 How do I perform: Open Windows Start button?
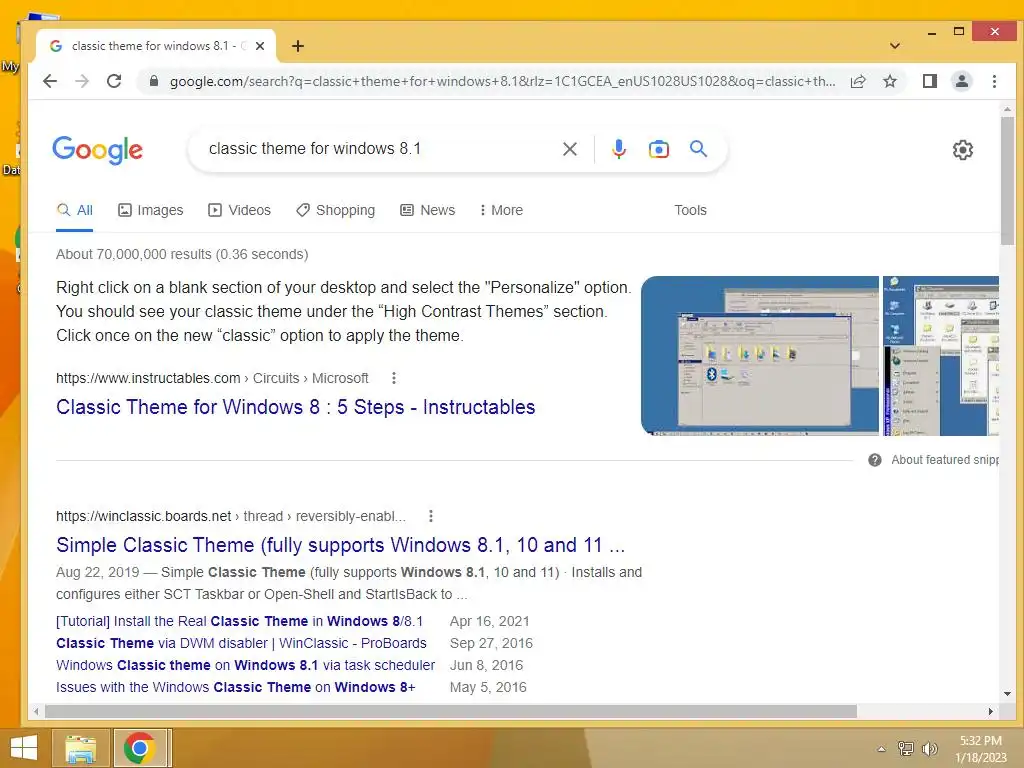24,748
